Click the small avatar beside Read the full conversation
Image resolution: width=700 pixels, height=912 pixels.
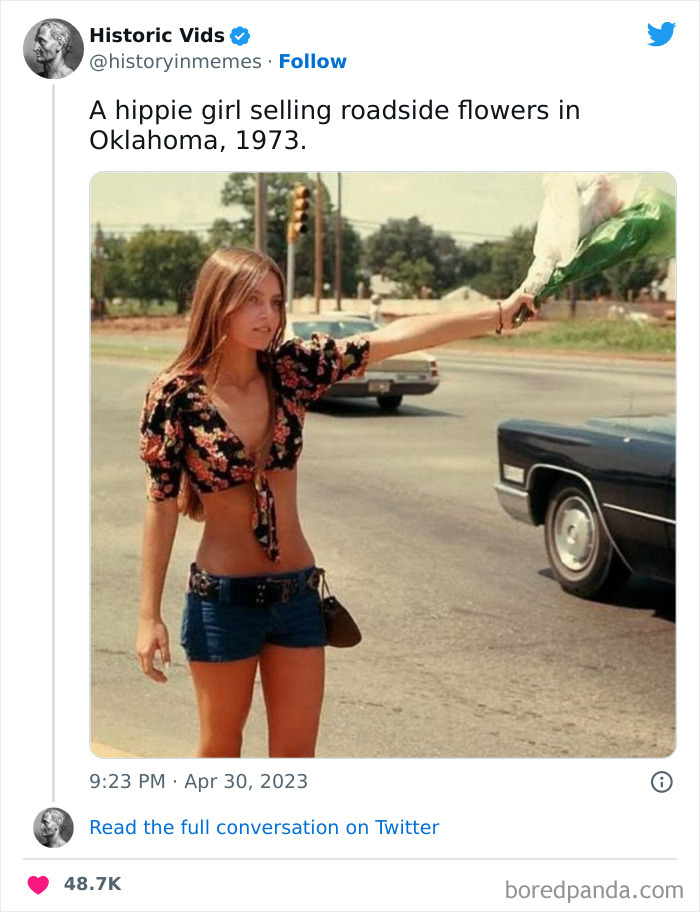pos(53,827)
